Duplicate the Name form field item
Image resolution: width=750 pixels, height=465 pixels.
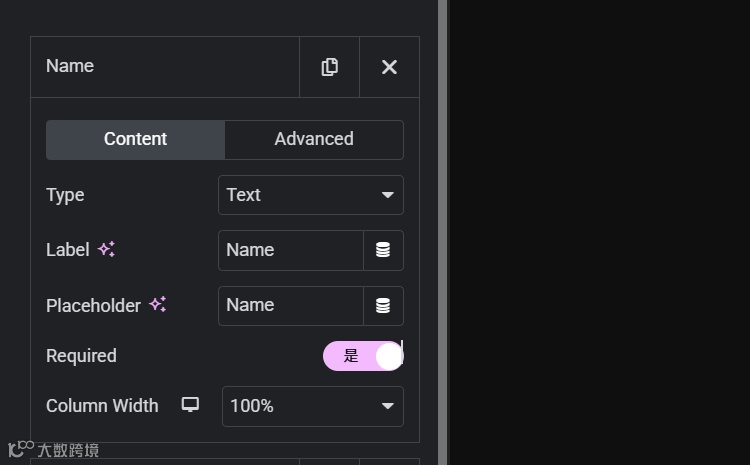pos(329,67)
